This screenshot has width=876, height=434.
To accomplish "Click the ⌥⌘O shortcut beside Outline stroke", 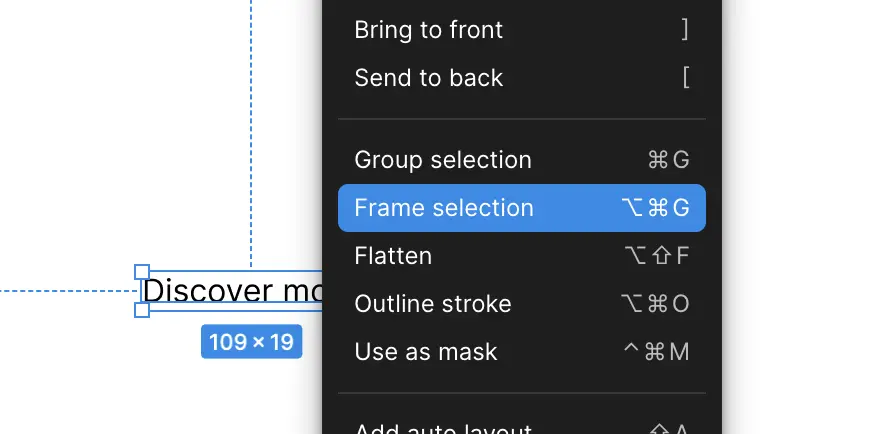I will 655,304.
